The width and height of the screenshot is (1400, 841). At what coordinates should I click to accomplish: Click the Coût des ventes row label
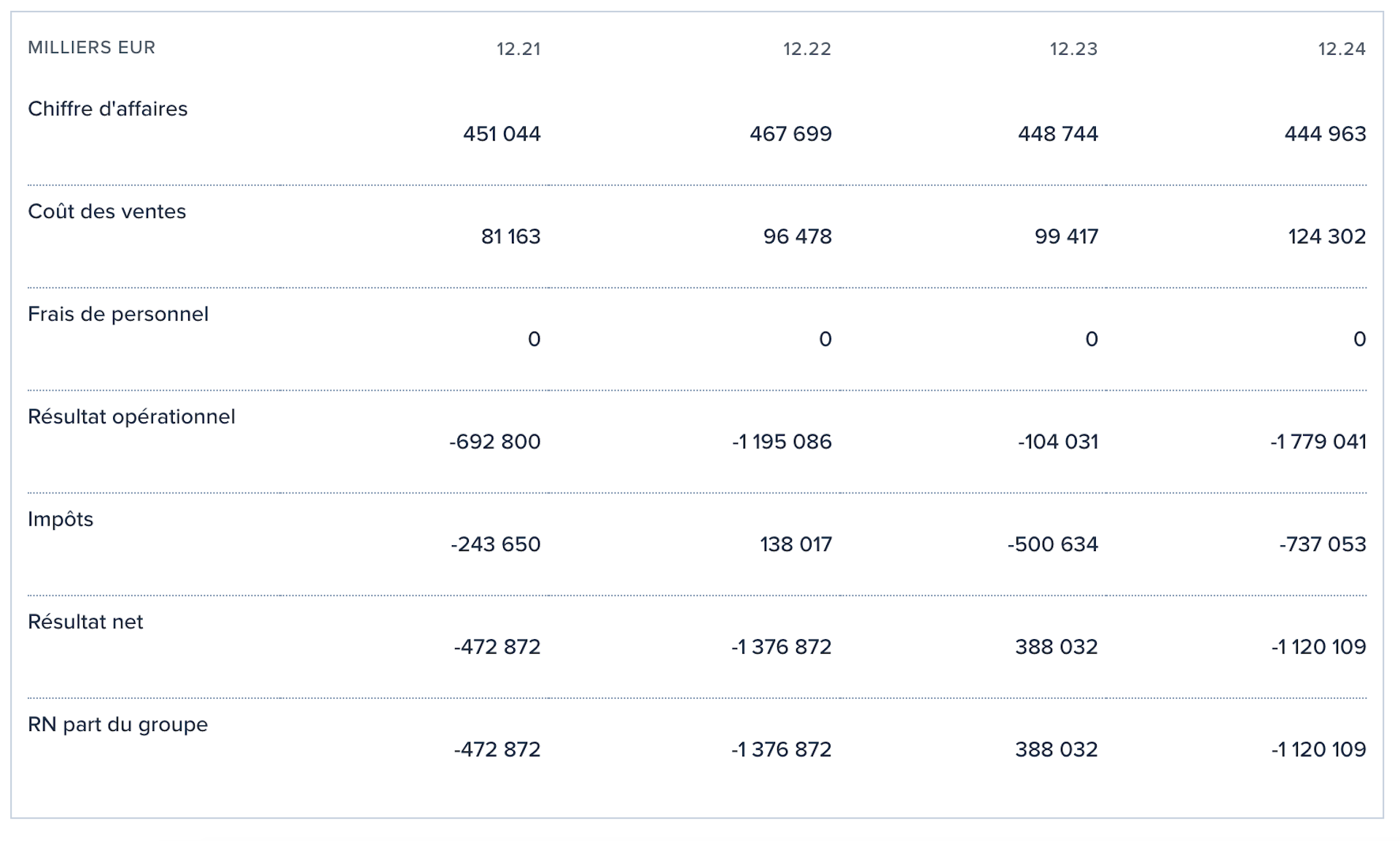coord(107,211)
